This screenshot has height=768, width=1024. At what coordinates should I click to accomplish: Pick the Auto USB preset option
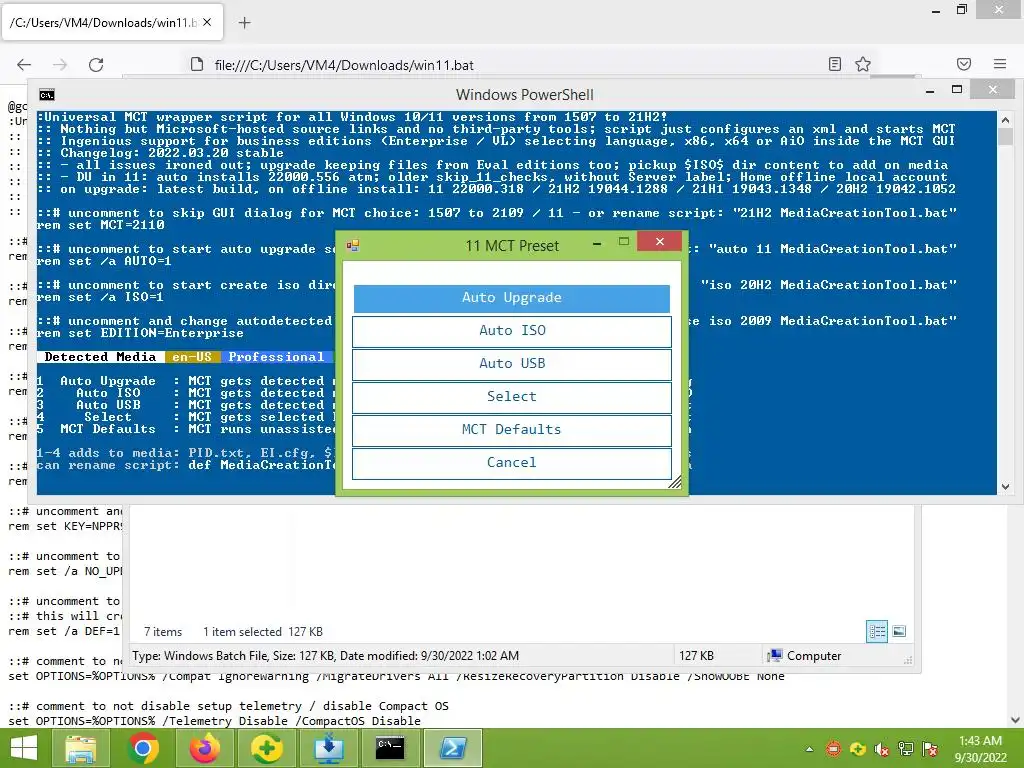tap(511, 364)
